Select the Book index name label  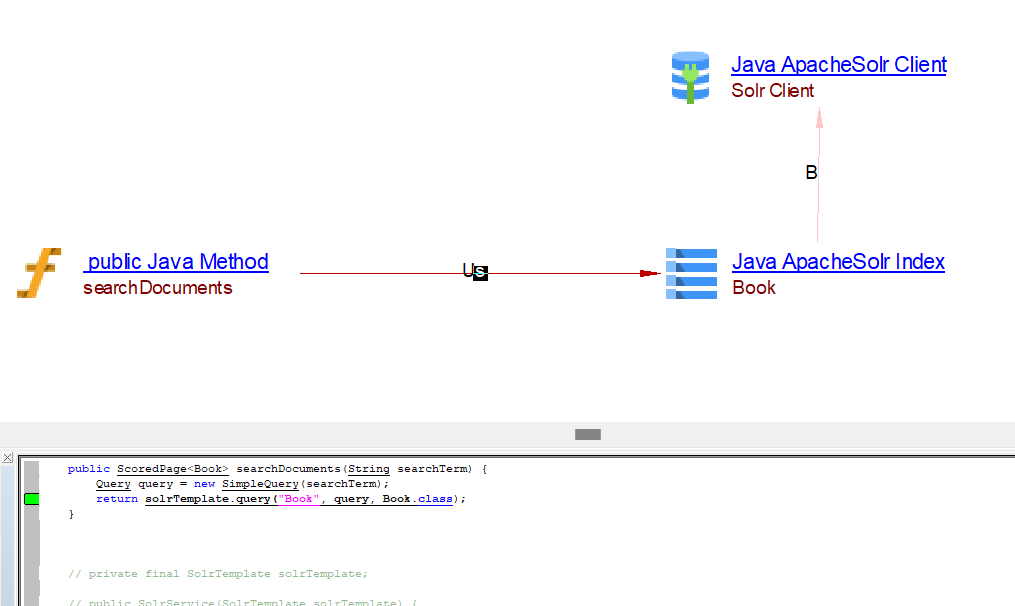coord(754,288)
